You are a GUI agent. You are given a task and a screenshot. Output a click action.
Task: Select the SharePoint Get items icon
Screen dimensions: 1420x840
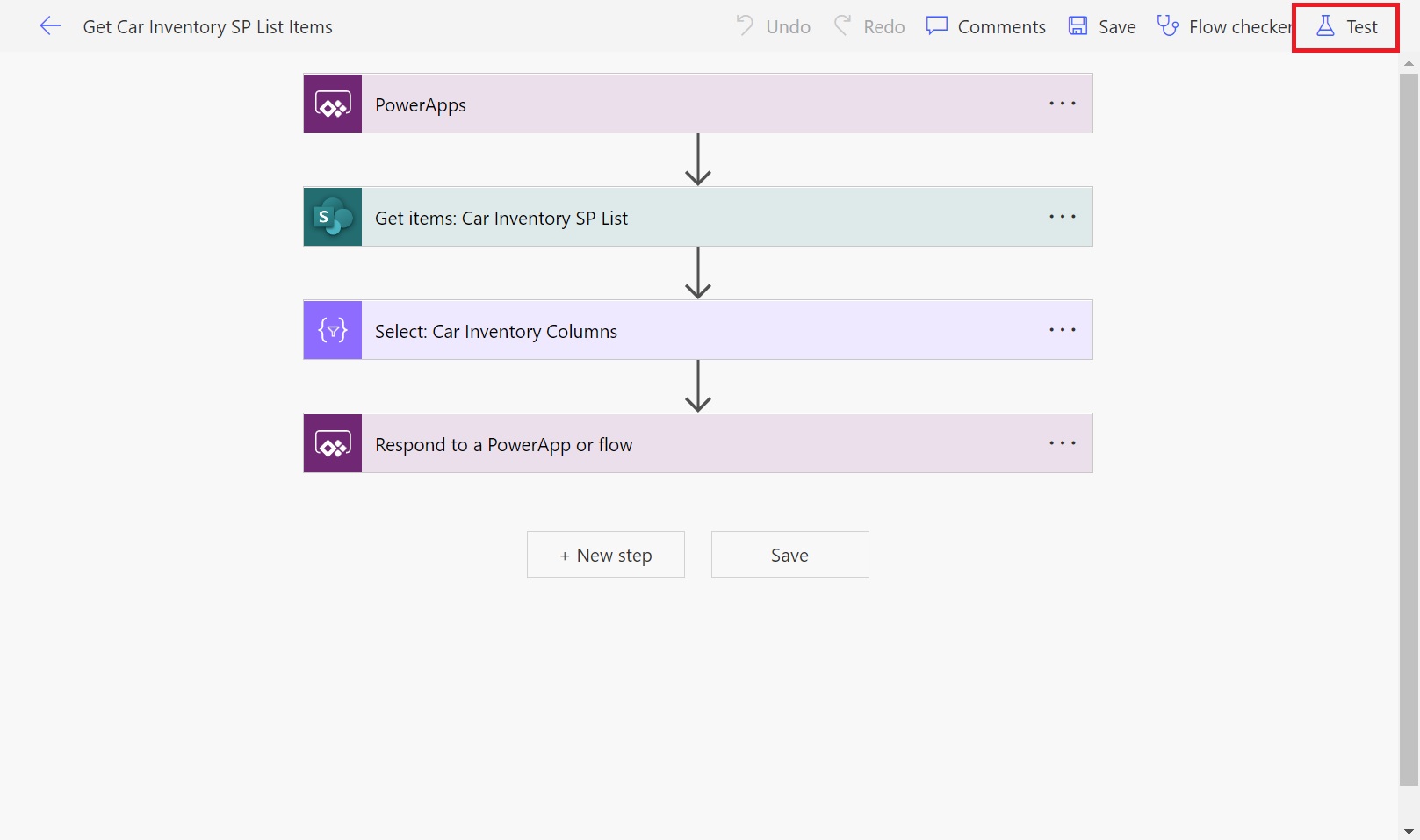coord(332,217)
